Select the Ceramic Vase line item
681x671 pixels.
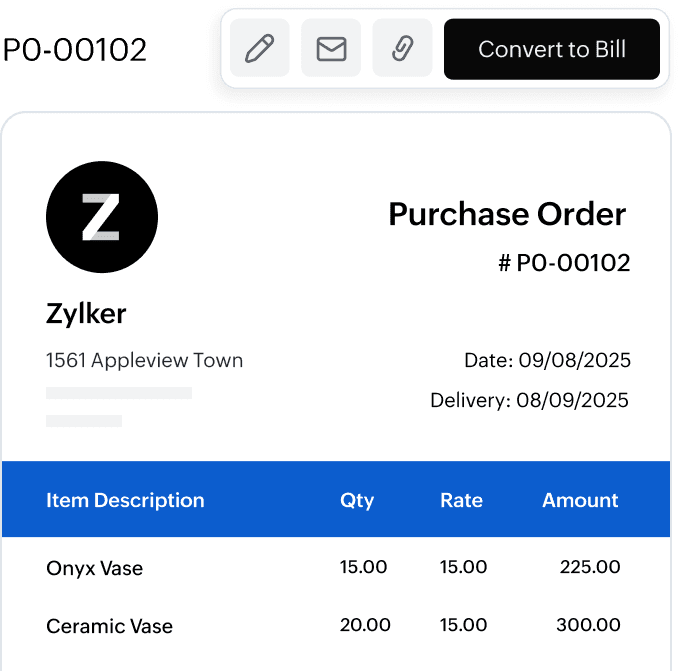tap(110, 626)
